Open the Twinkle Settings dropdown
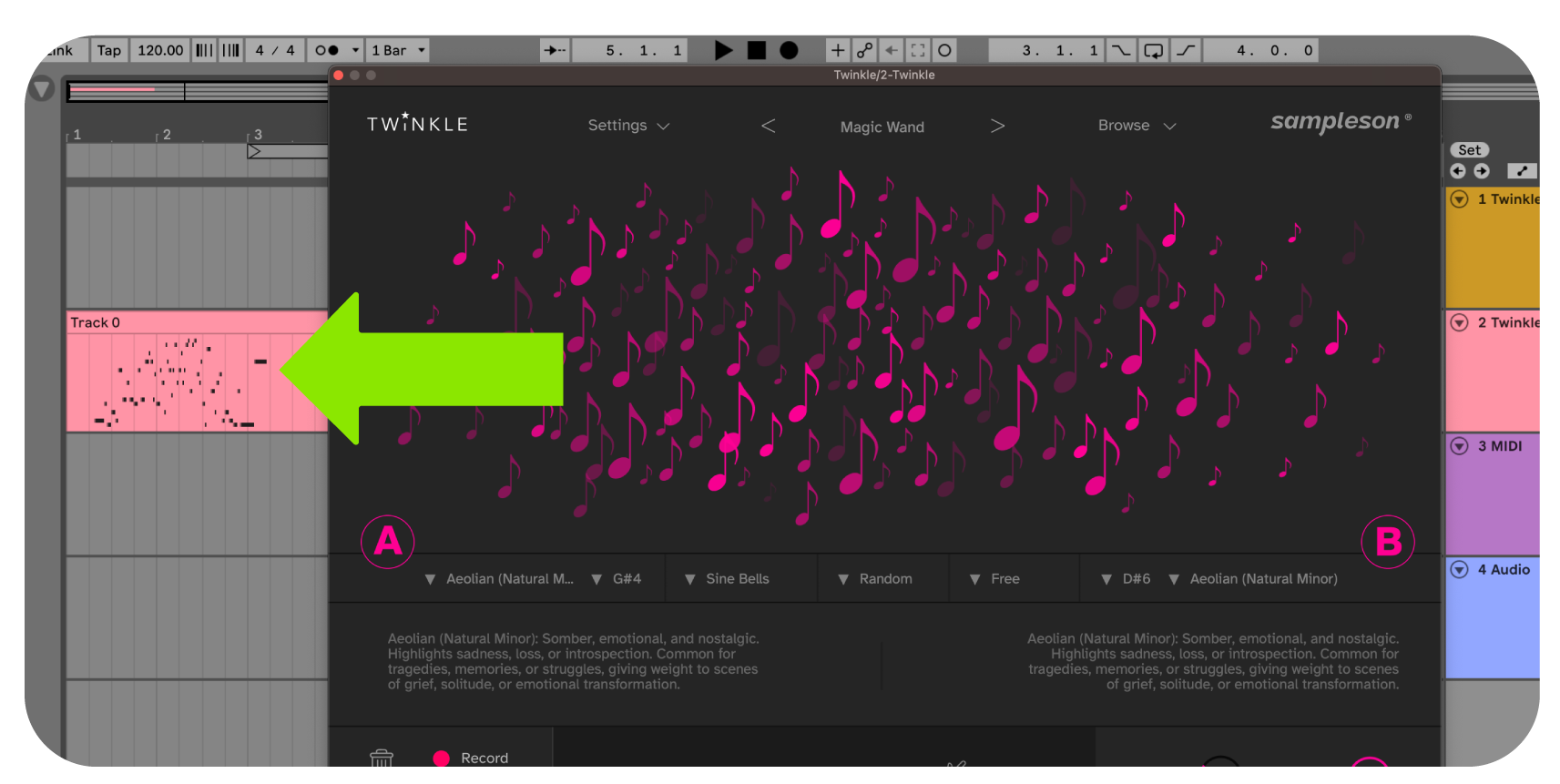Image resolution: width=1560 pixels, height=784 pixels. pos(628,126)
